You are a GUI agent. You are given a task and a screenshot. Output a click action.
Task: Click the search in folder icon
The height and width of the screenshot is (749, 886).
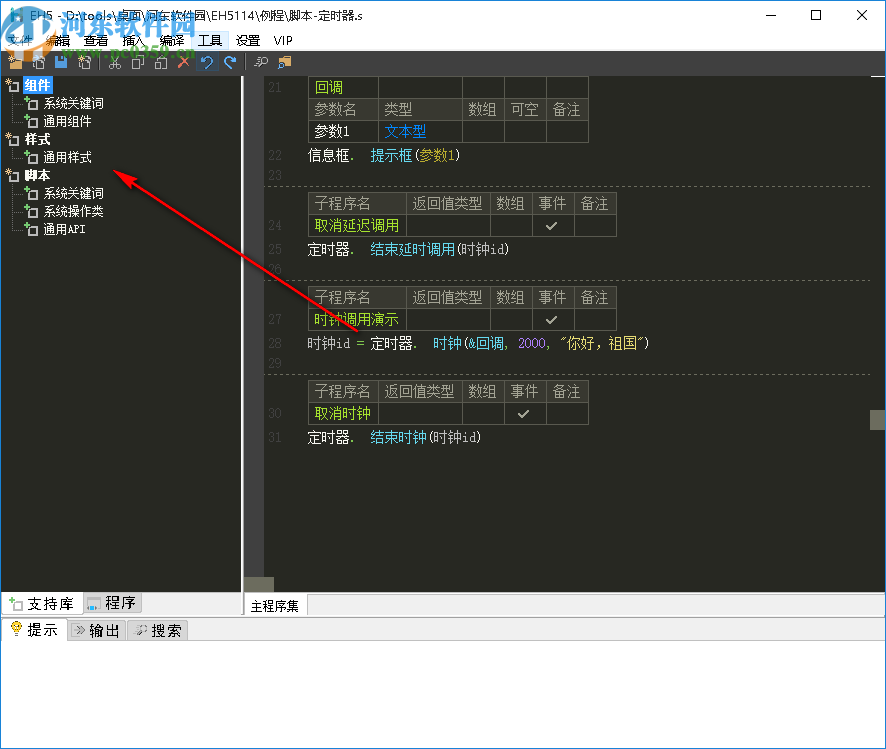(x=284, y=62)
